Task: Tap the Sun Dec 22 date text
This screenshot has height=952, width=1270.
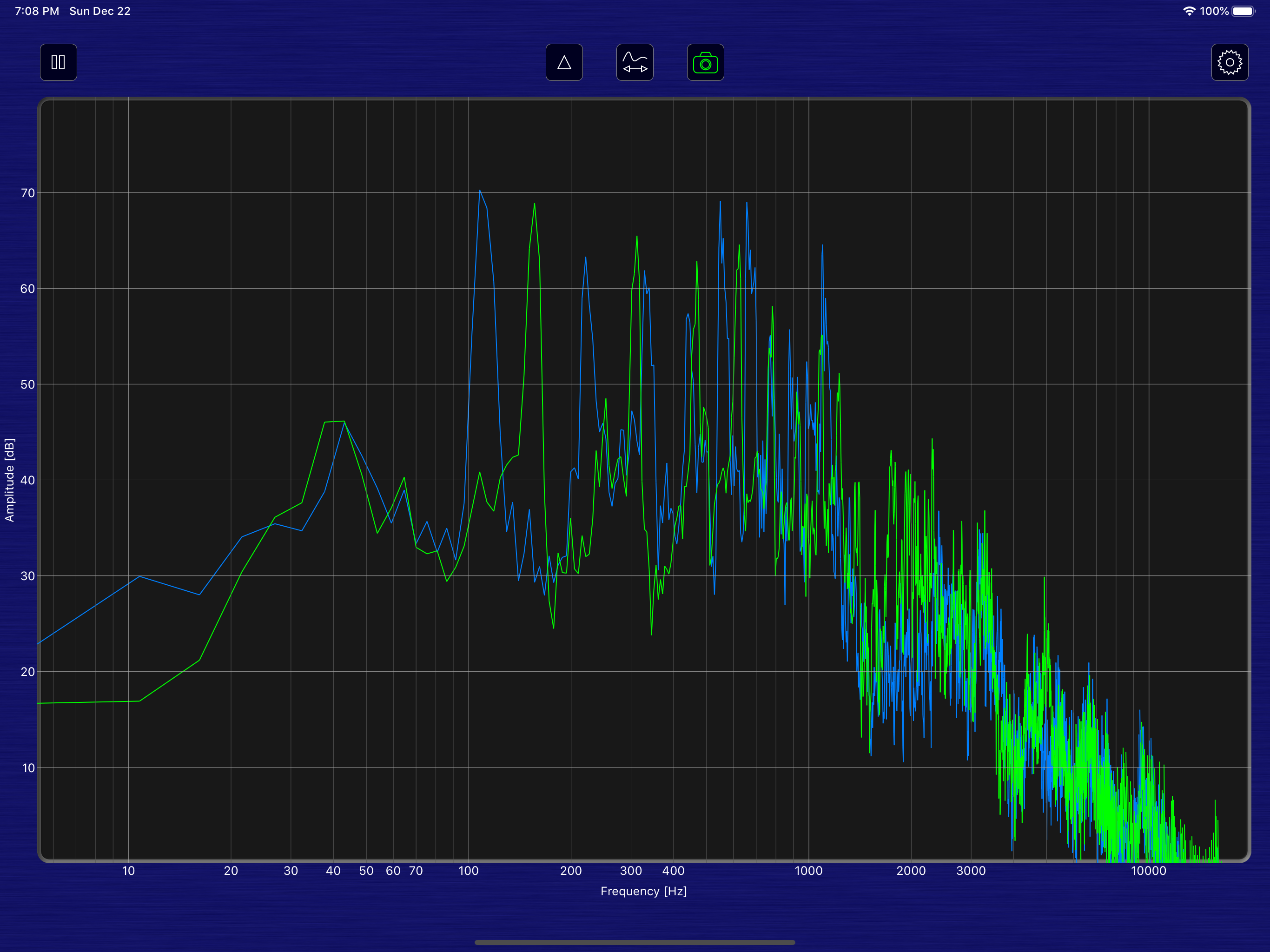Action: 100,11
